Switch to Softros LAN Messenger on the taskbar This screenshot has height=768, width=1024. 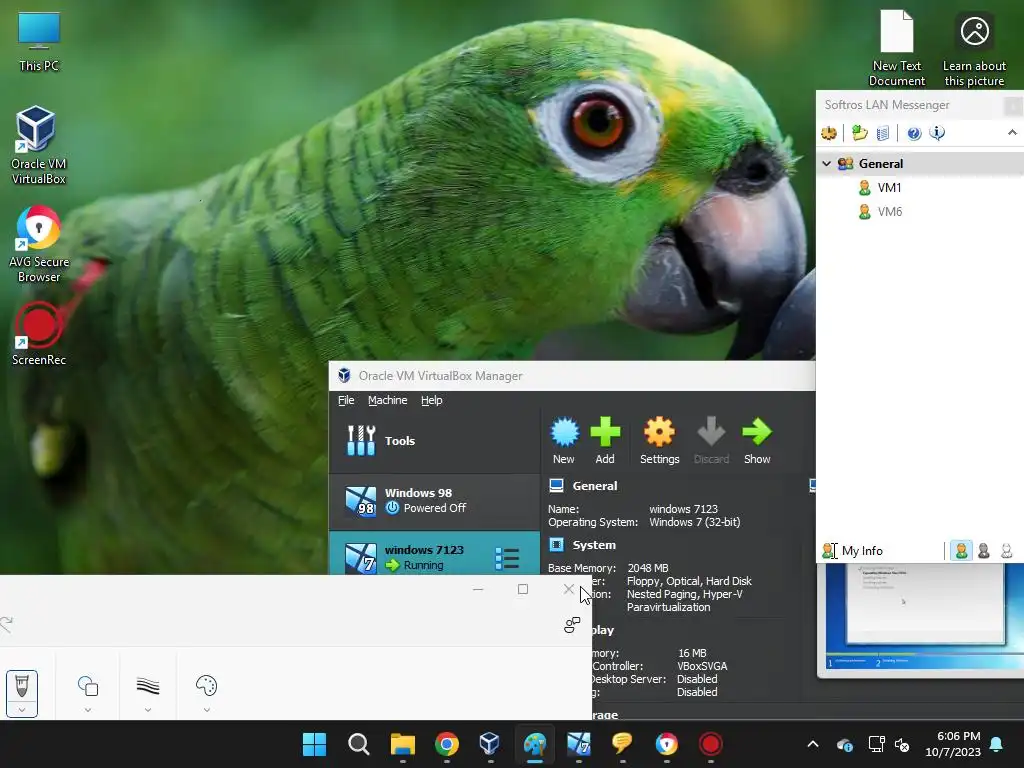[x=622, y=744]
